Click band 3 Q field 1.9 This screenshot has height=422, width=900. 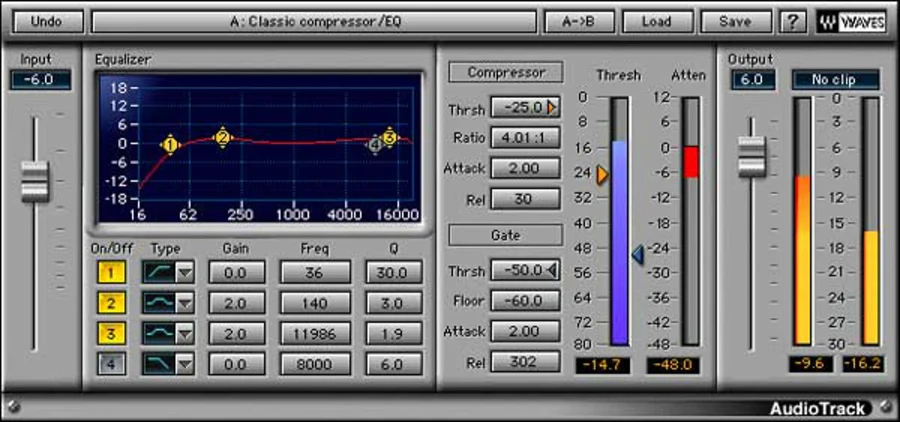click(393, 333)
